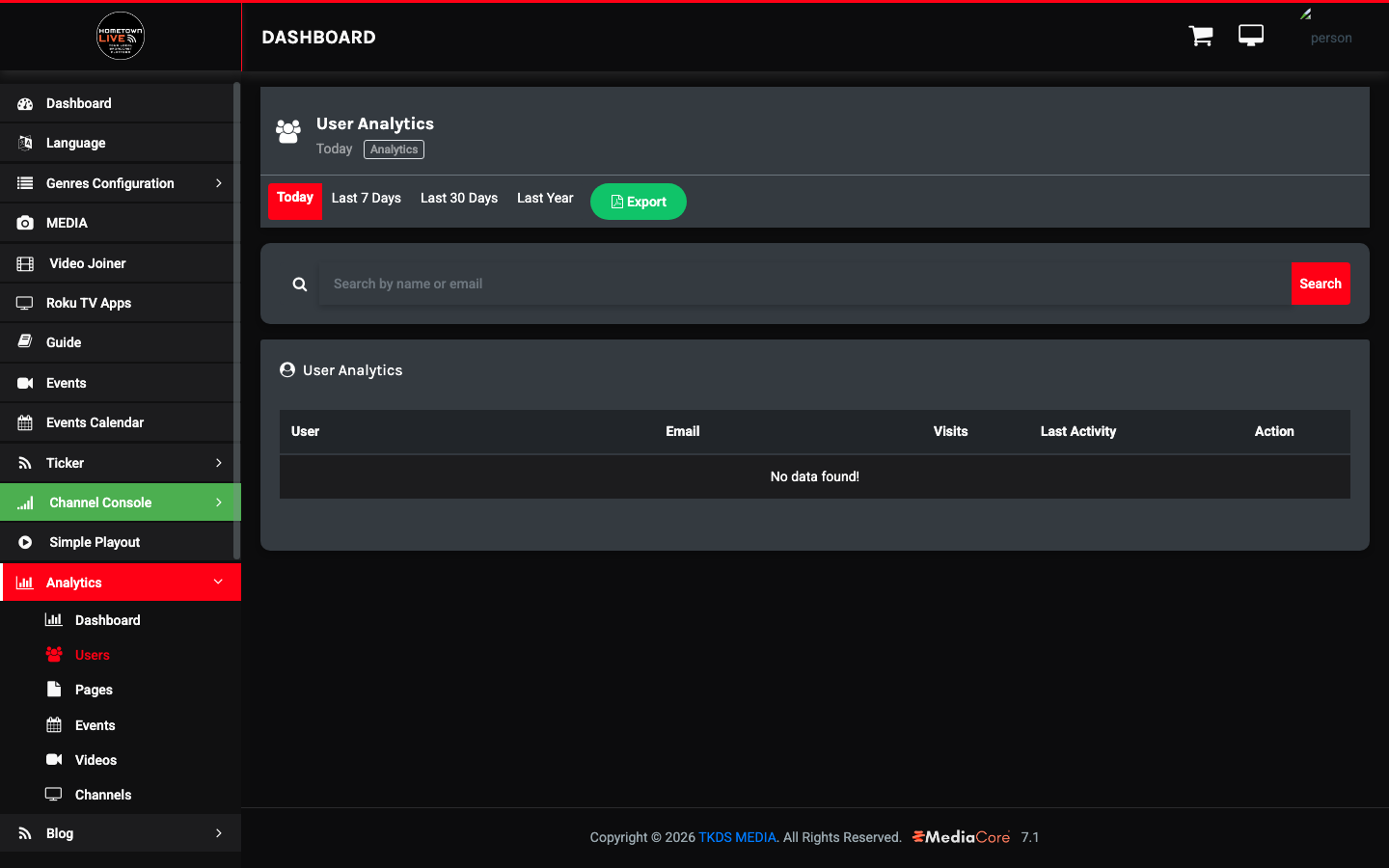Click the Roku TV Apps monitor icon
The image size is (1389, 868).
pos(25,303)
